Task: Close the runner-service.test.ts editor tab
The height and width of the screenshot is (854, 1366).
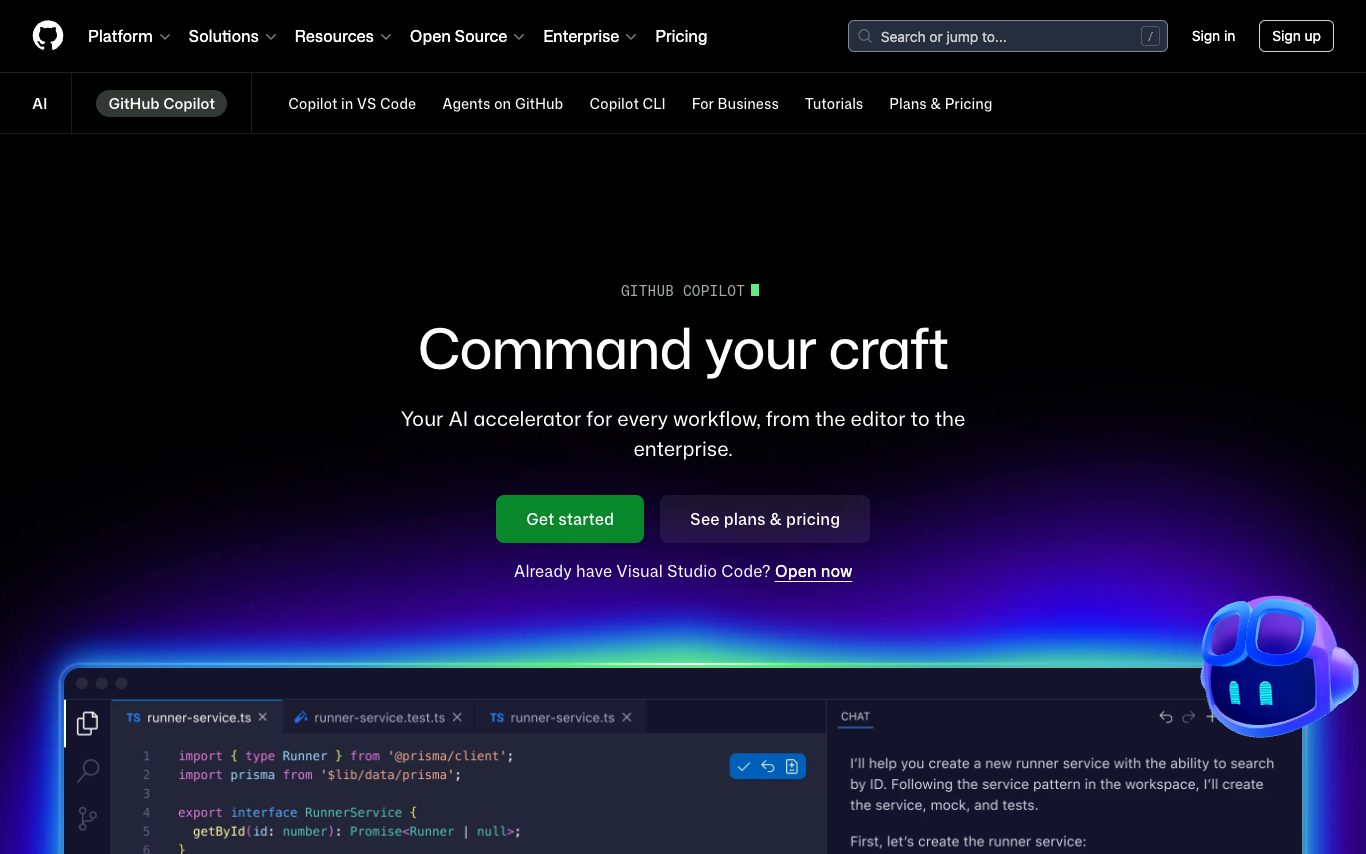Action: (457, 717)
